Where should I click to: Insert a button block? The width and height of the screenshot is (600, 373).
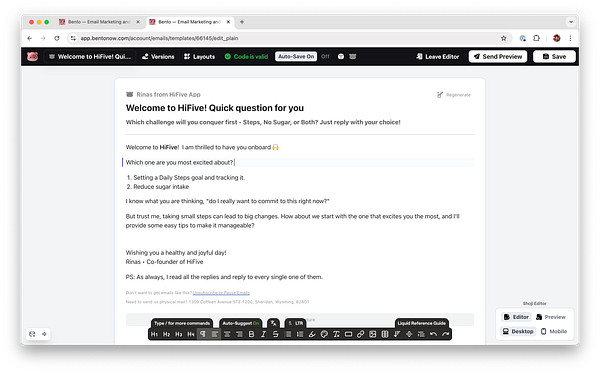pyautogui.click(x=349, y=334)
